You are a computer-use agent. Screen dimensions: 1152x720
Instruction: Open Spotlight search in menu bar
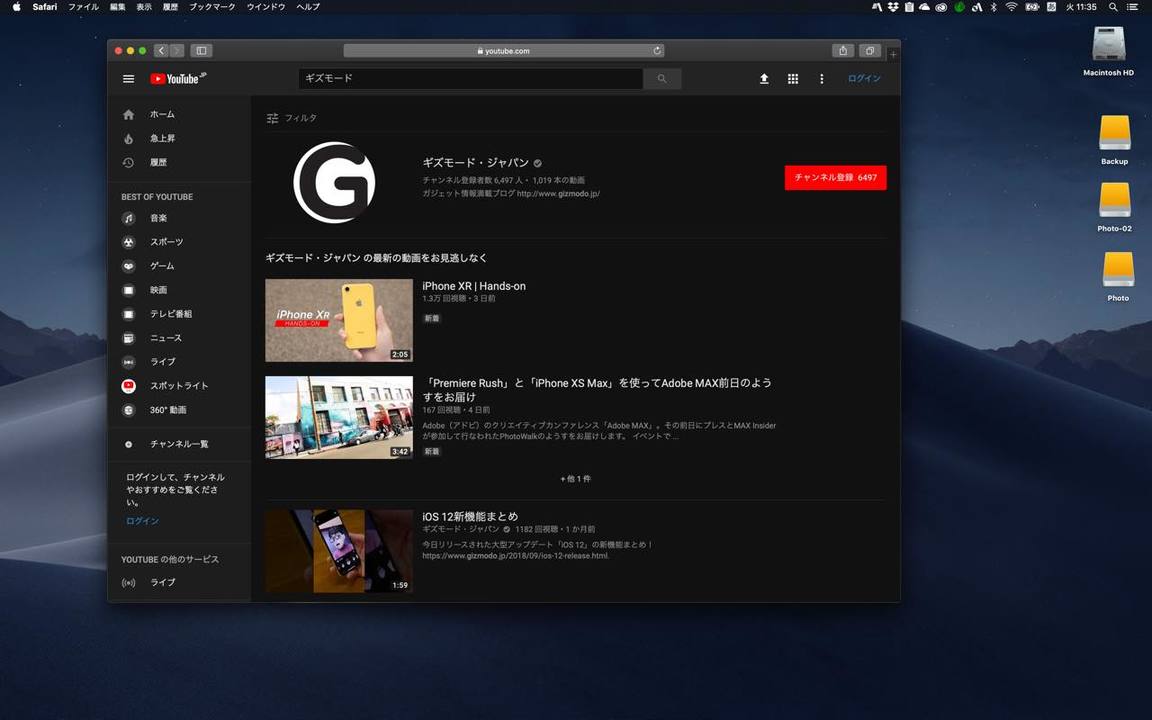(x=1113, y=7)
